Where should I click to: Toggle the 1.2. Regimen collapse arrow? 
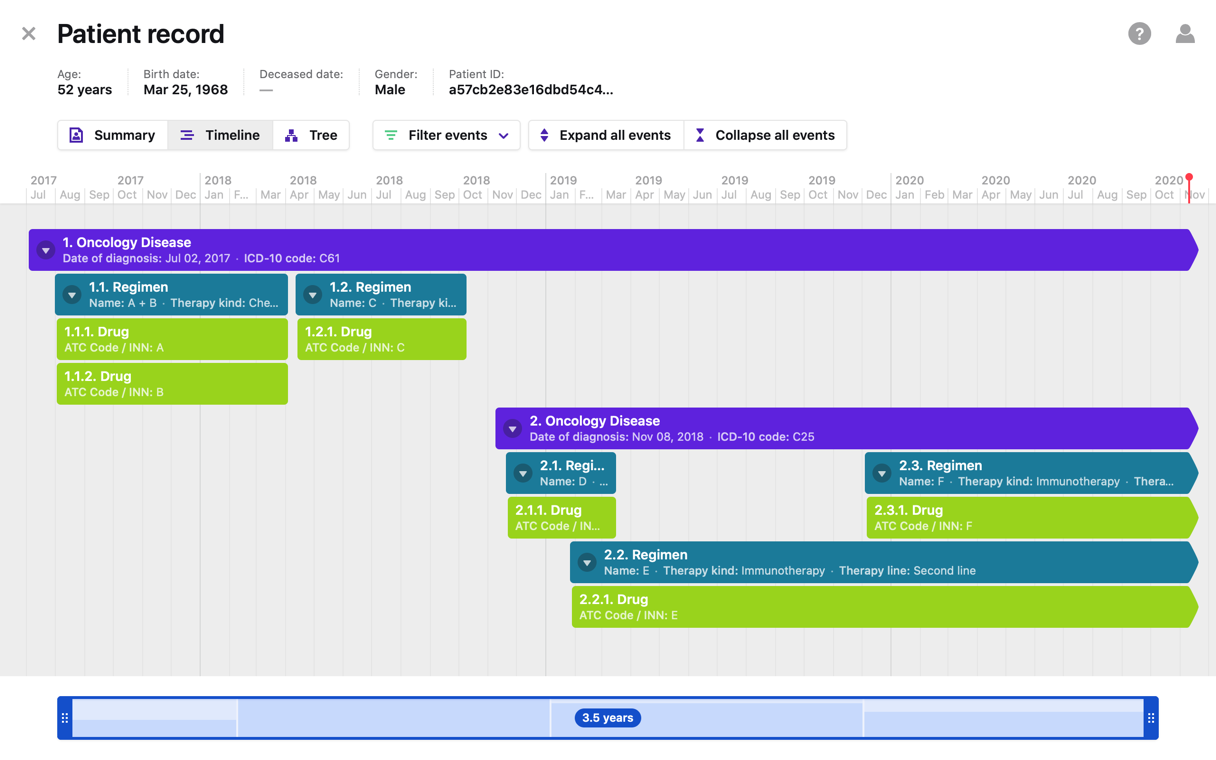(313, 295)
